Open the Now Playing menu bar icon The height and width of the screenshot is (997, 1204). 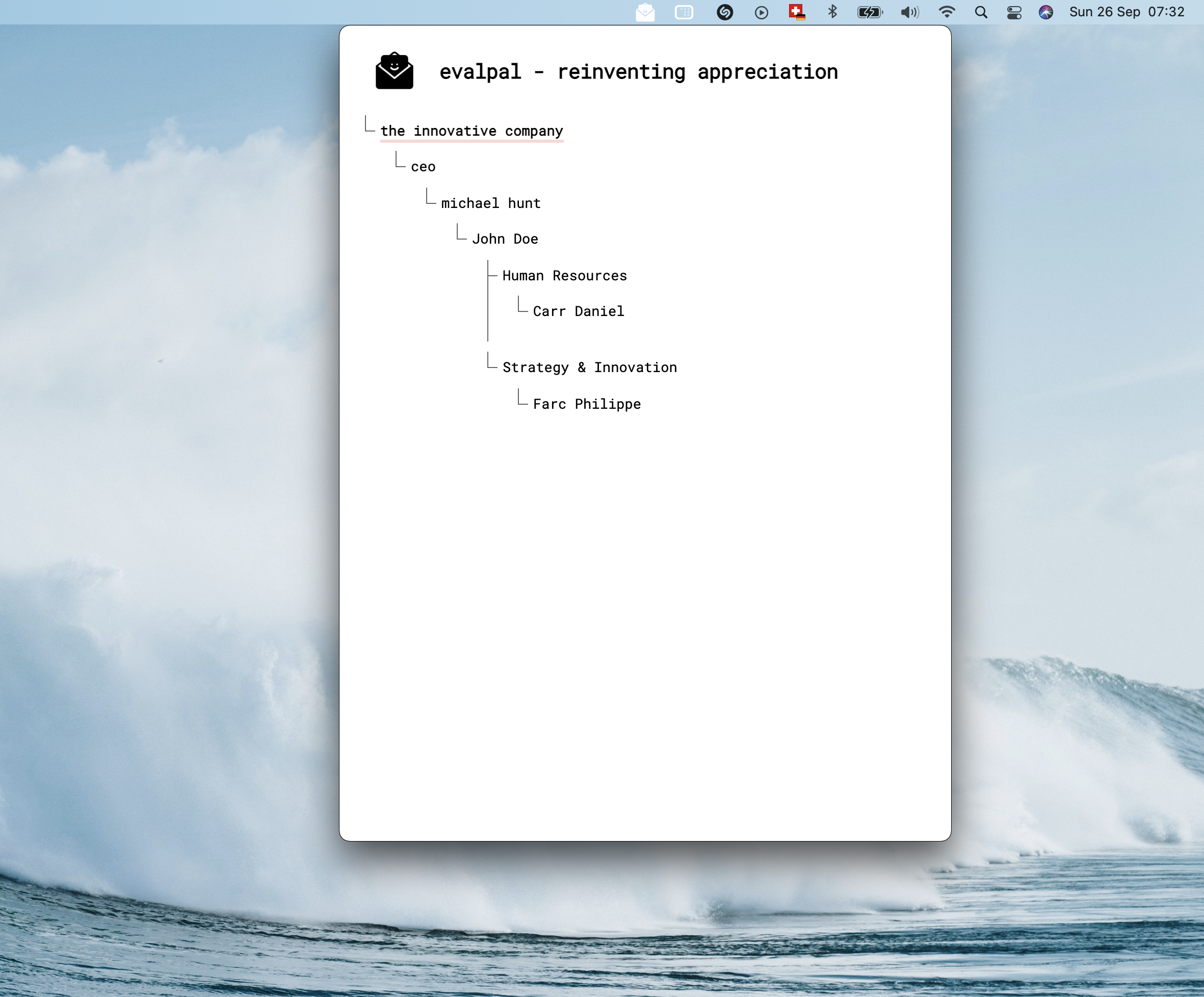[x=761, y=13]
